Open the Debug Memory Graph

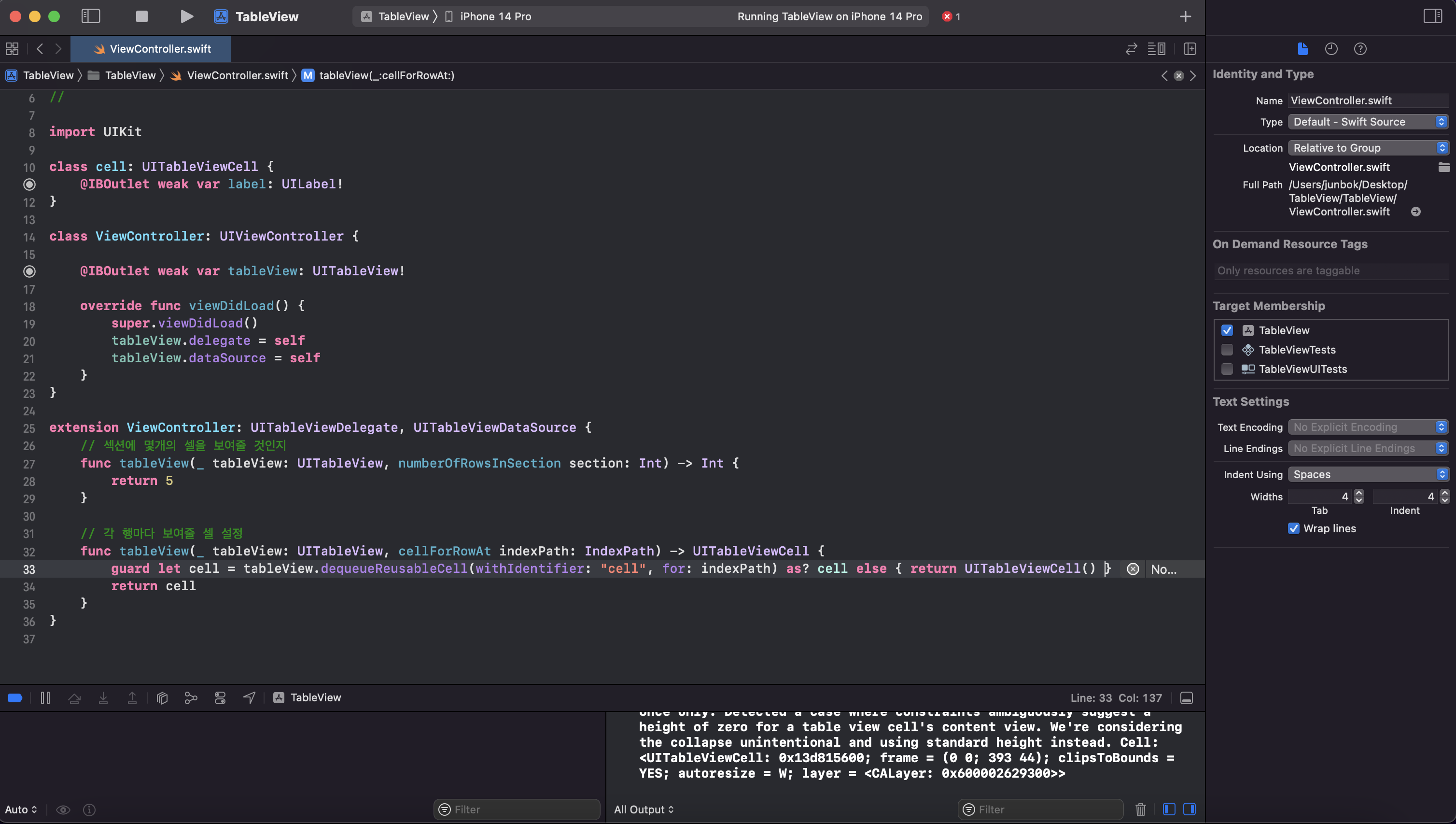coord(191,698)
